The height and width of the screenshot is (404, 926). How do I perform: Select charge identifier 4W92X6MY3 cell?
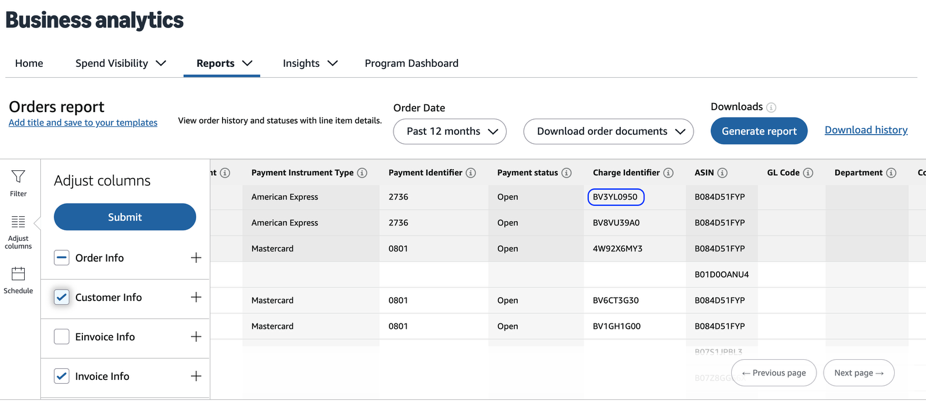(x=617, y=249)
